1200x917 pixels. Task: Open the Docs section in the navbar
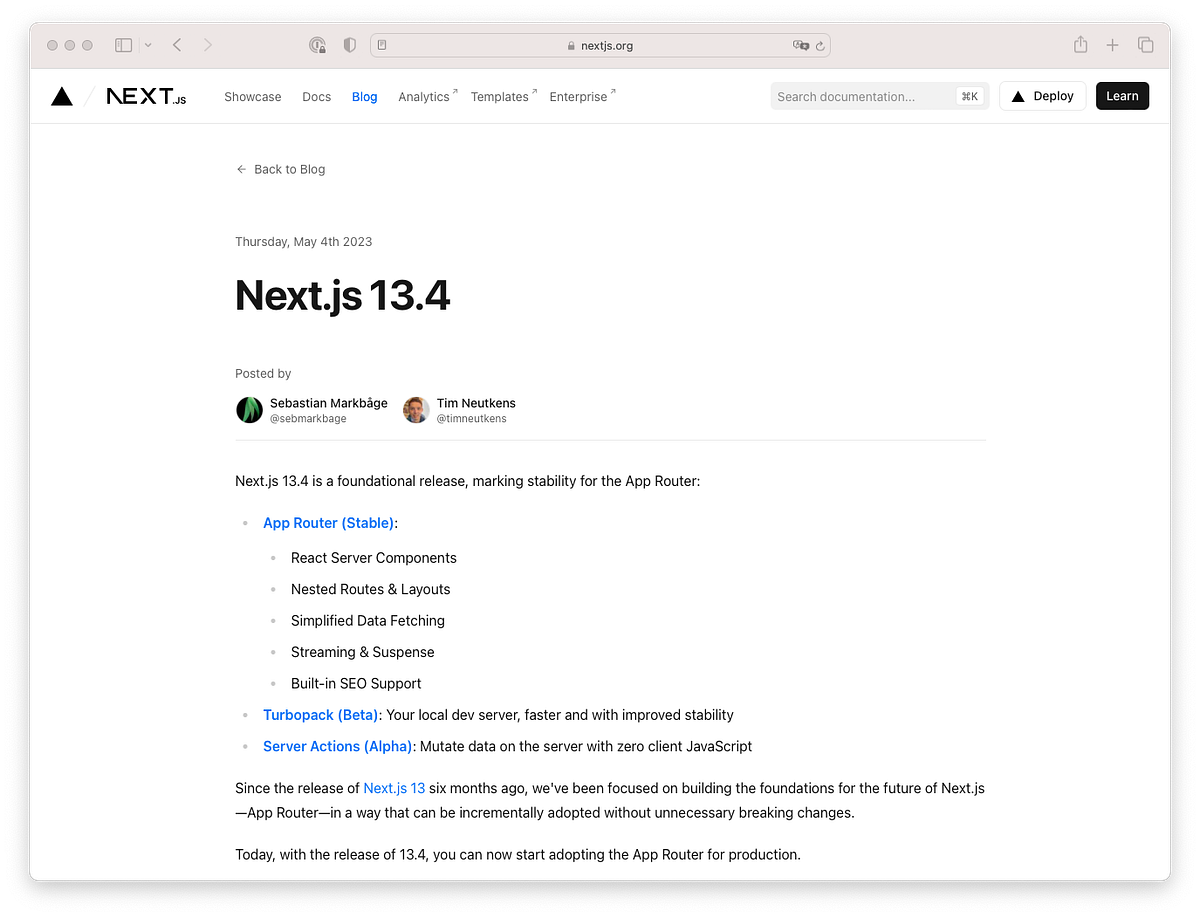click(316, 96)
